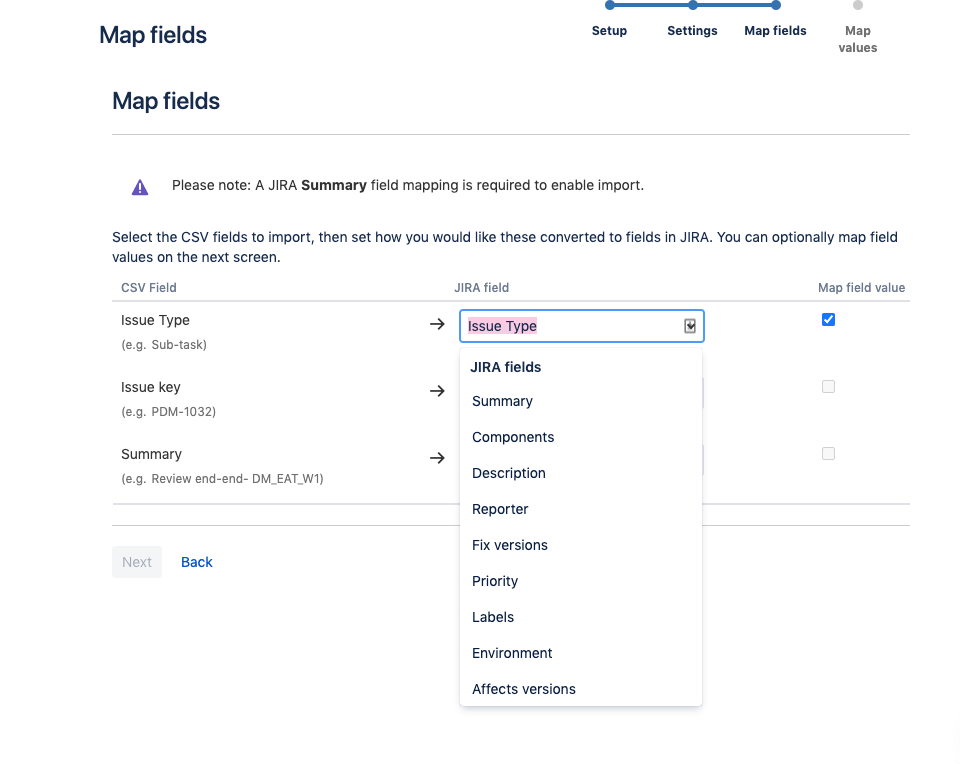Click the example text Sub-task

coord(177,345)
